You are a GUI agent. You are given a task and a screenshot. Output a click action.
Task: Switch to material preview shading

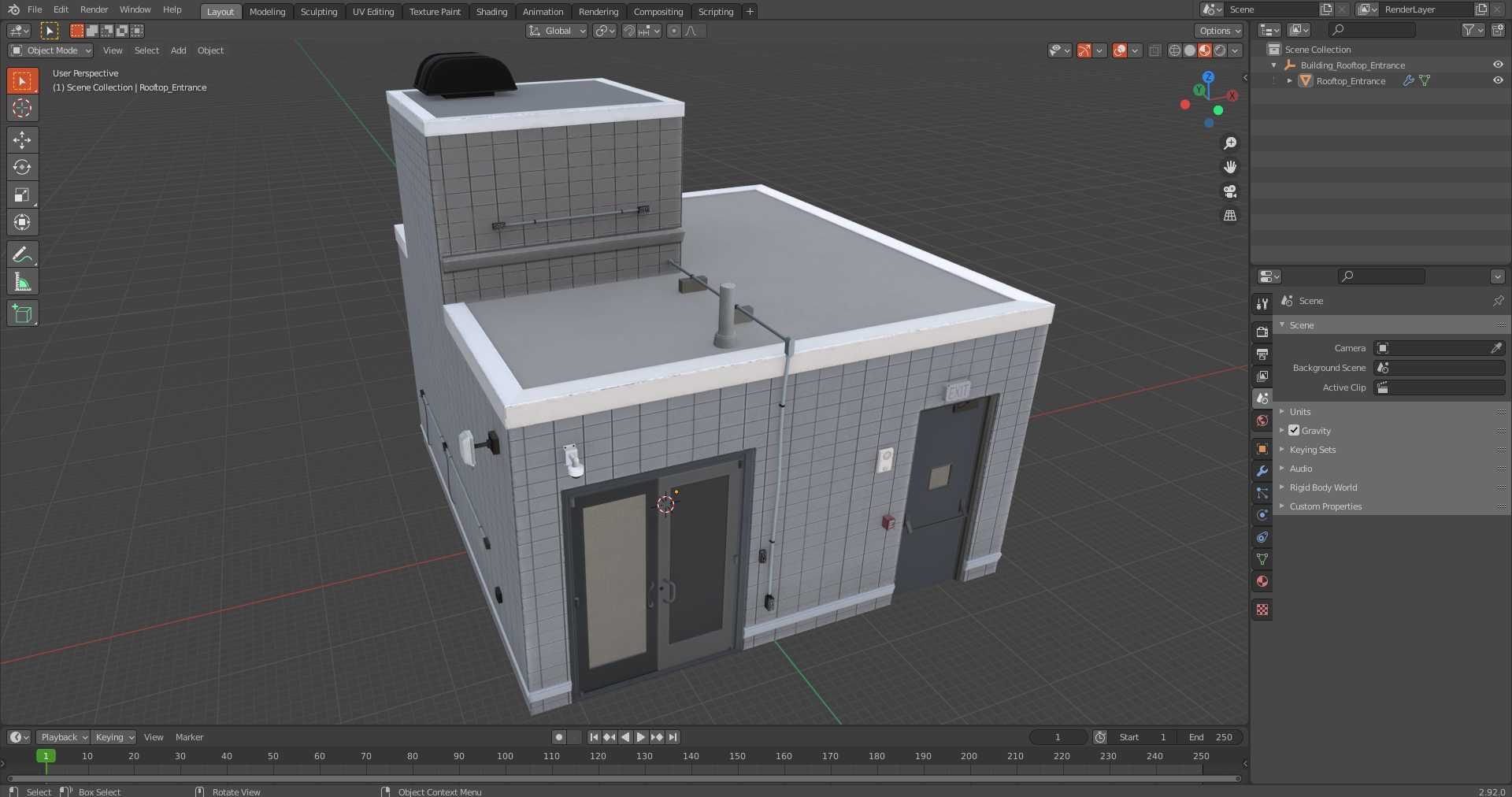coord(1205,50)
